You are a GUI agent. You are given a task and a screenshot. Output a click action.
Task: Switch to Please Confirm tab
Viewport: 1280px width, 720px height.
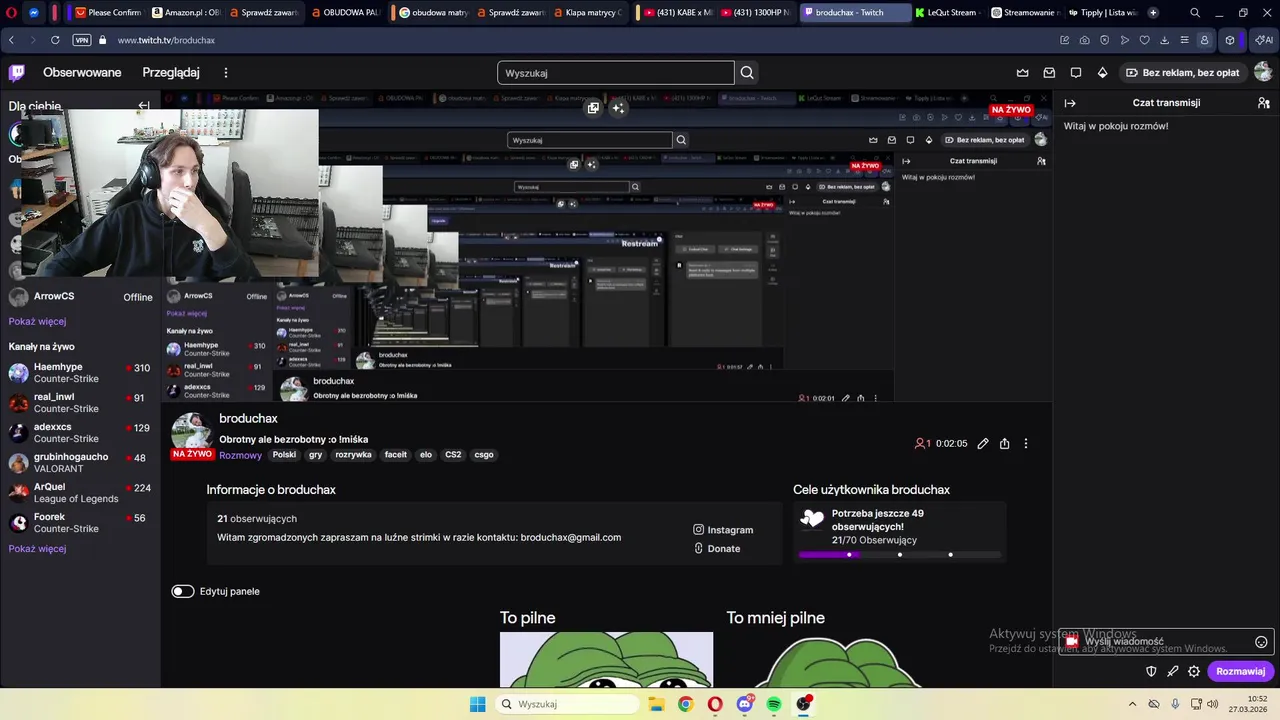point(108,13)
